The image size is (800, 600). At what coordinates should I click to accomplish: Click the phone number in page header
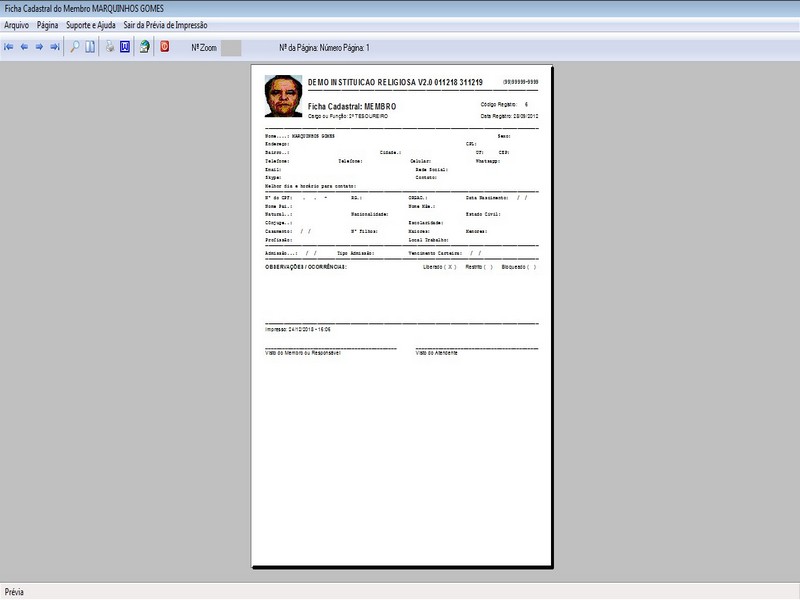pyautogui.click(x=520, y=82)
